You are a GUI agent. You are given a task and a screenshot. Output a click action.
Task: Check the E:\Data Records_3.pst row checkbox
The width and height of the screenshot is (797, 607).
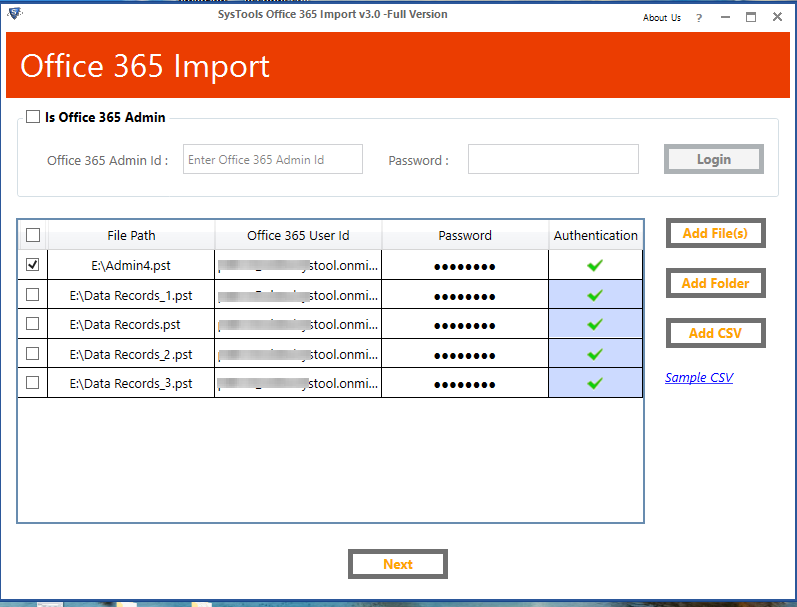click(33, 382)
